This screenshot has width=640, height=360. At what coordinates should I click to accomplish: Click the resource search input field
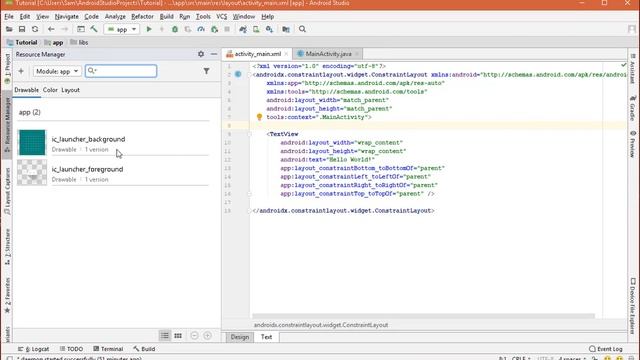[121, 71]
